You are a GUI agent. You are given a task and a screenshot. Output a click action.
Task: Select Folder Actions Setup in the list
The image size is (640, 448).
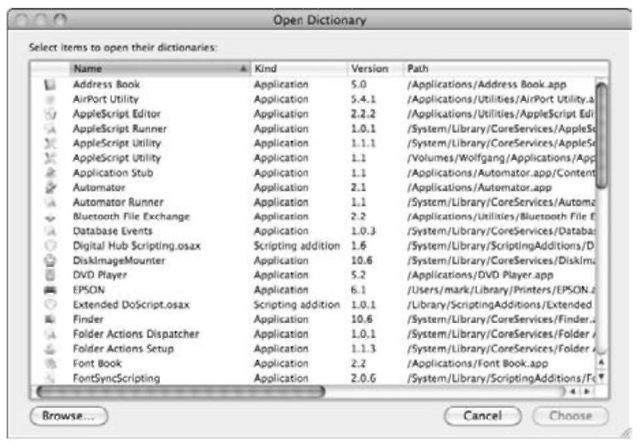click(123, 348)
